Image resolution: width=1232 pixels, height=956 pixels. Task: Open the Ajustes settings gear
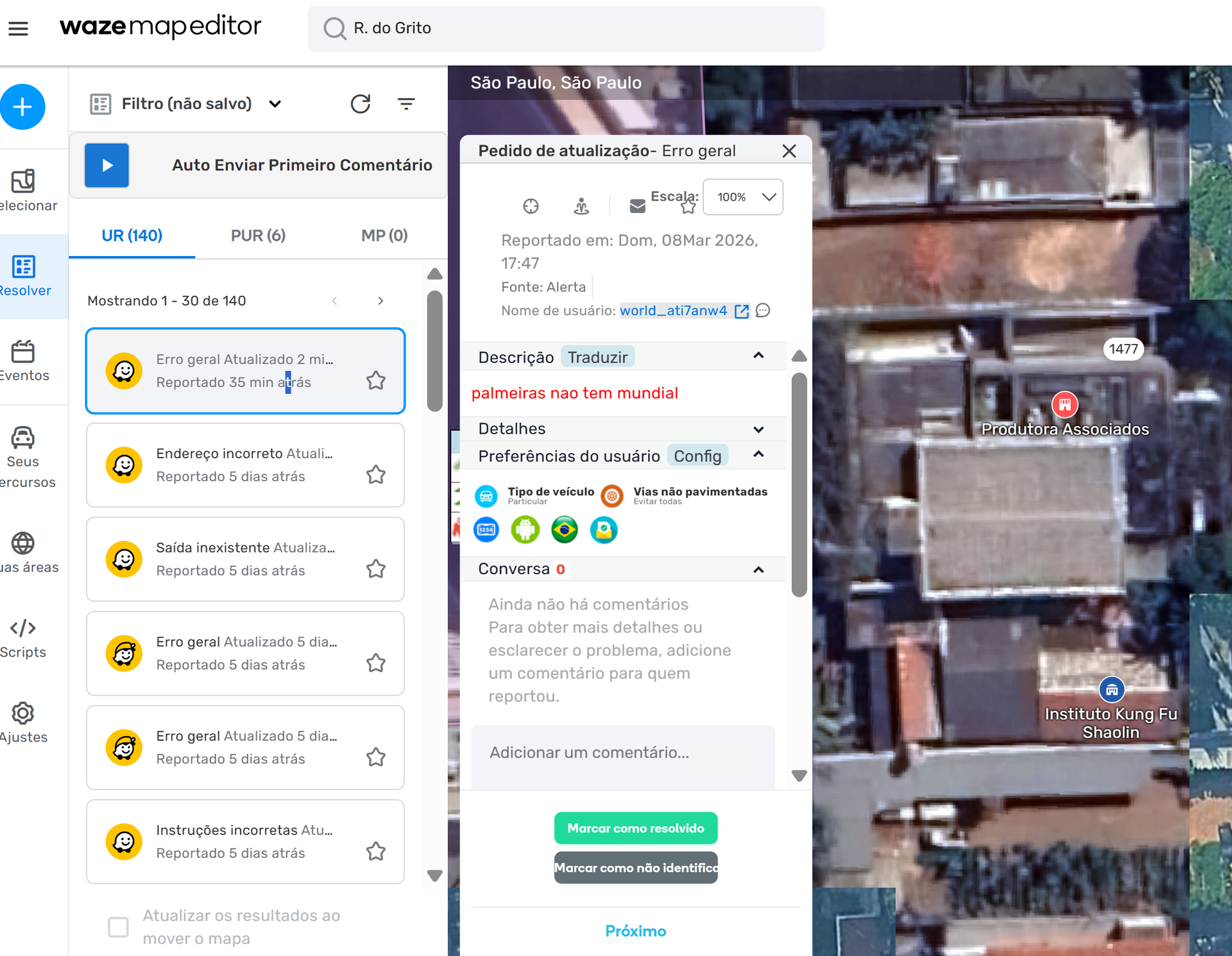pyautogui.click(x=23, y=713)
